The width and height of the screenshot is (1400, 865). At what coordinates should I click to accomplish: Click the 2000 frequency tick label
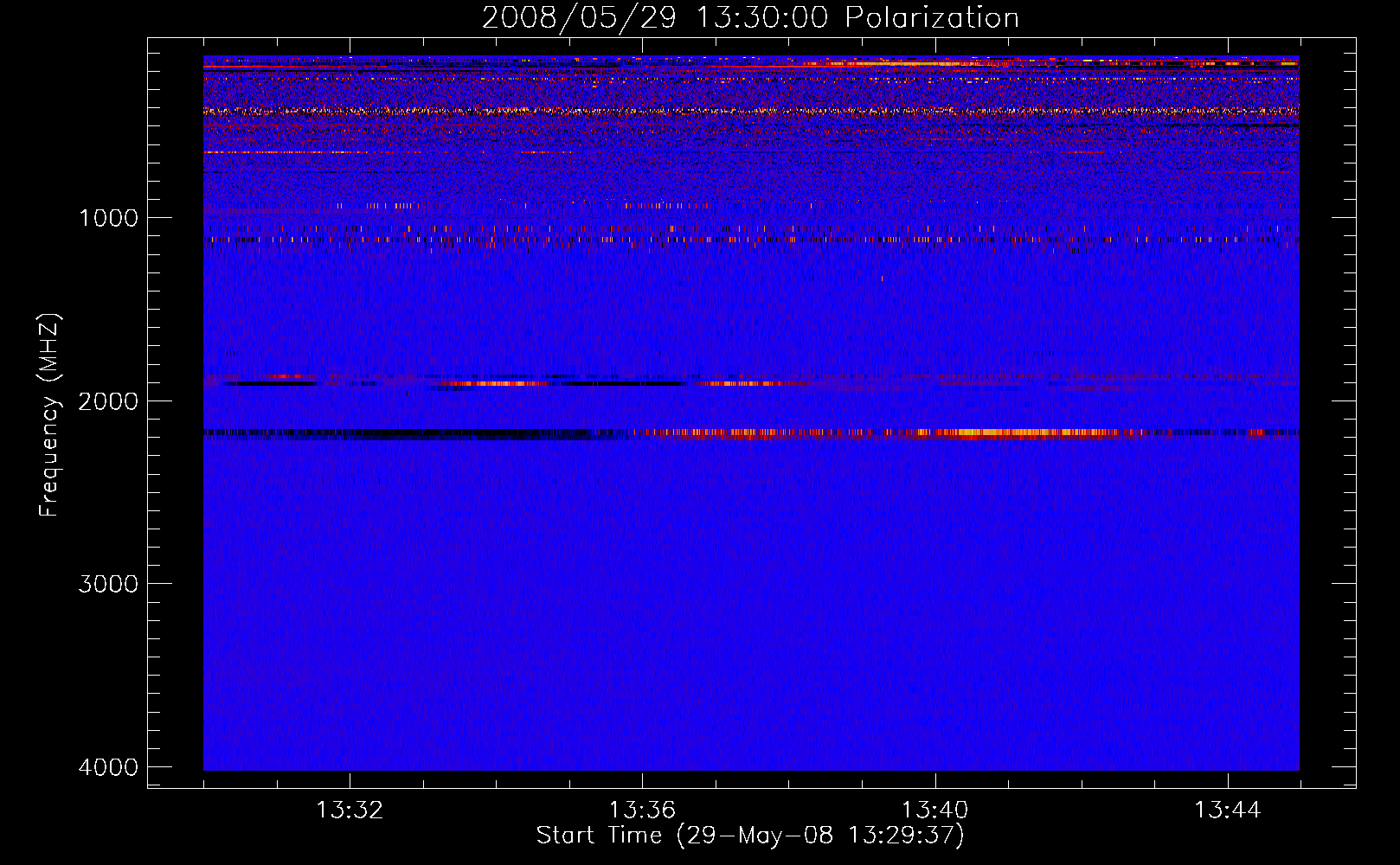tap(108, 401)
